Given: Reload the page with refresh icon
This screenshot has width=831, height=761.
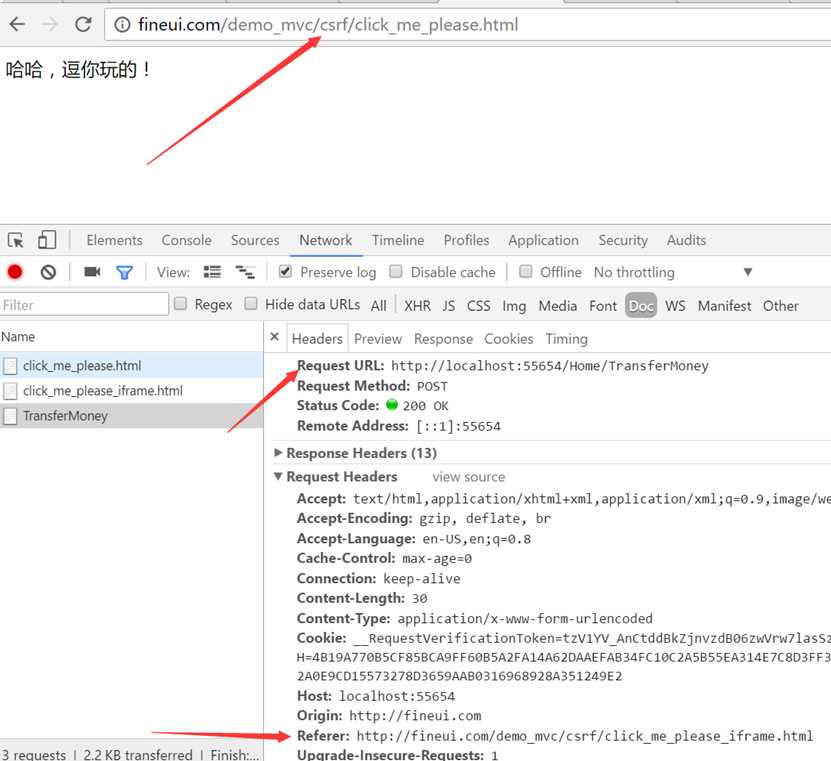Looking at the screenshot, I should click(83, 24).
